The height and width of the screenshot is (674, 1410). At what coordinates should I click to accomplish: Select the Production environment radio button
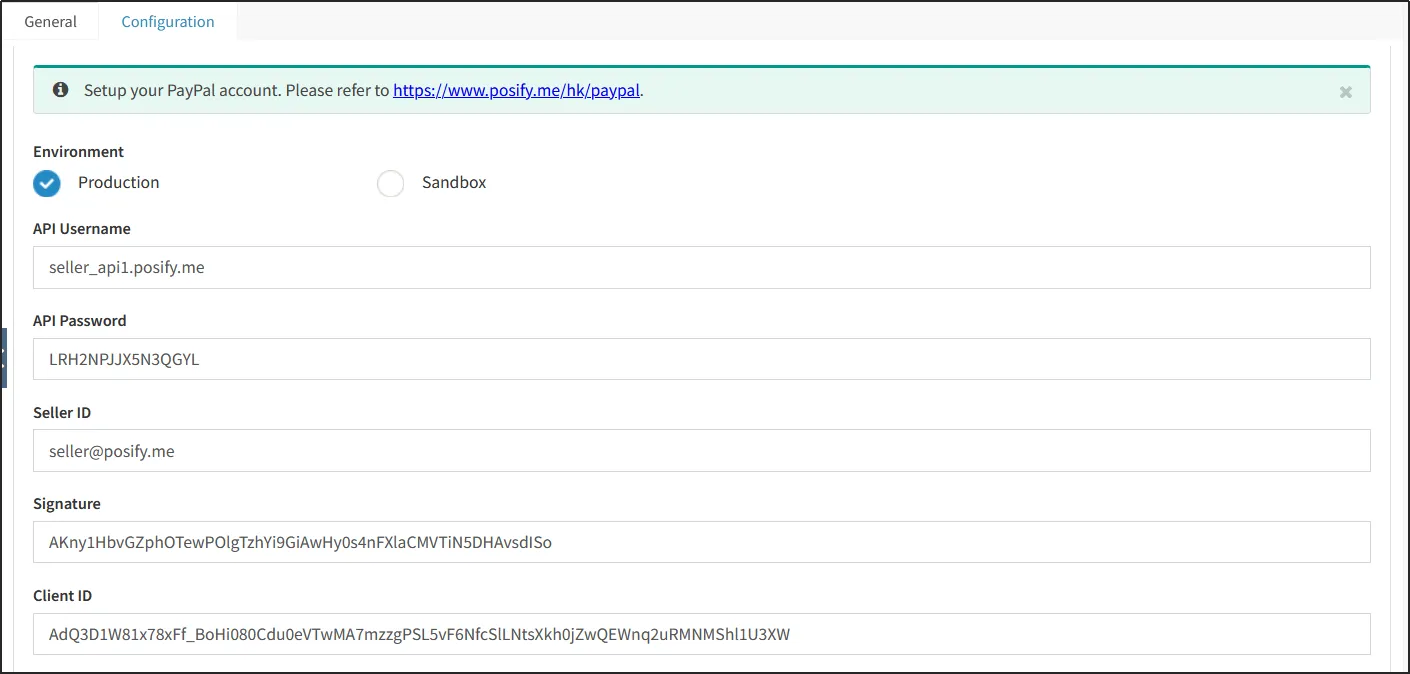[x=47, y=183]
